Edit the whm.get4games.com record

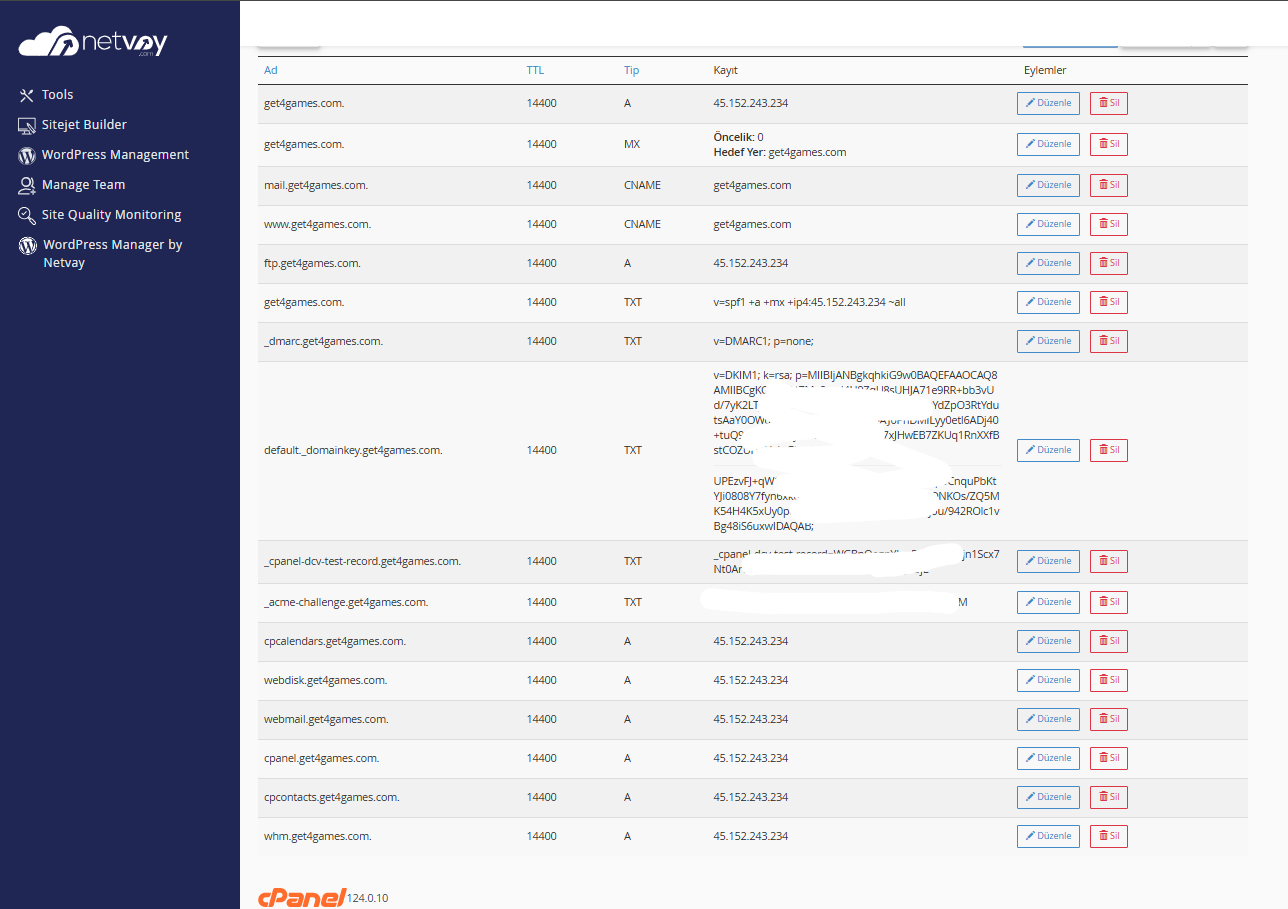[1048, 836]
